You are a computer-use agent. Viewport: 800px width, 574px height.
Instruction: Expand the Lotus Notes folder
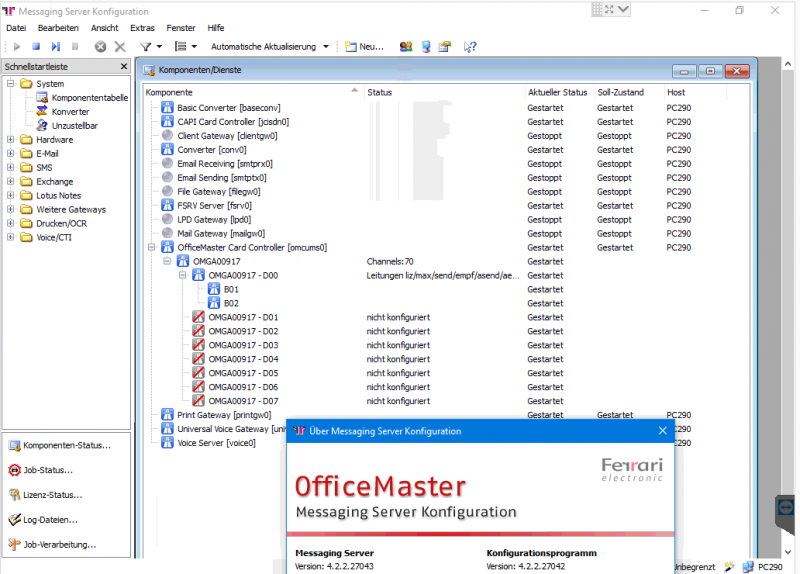coord(10,195)
